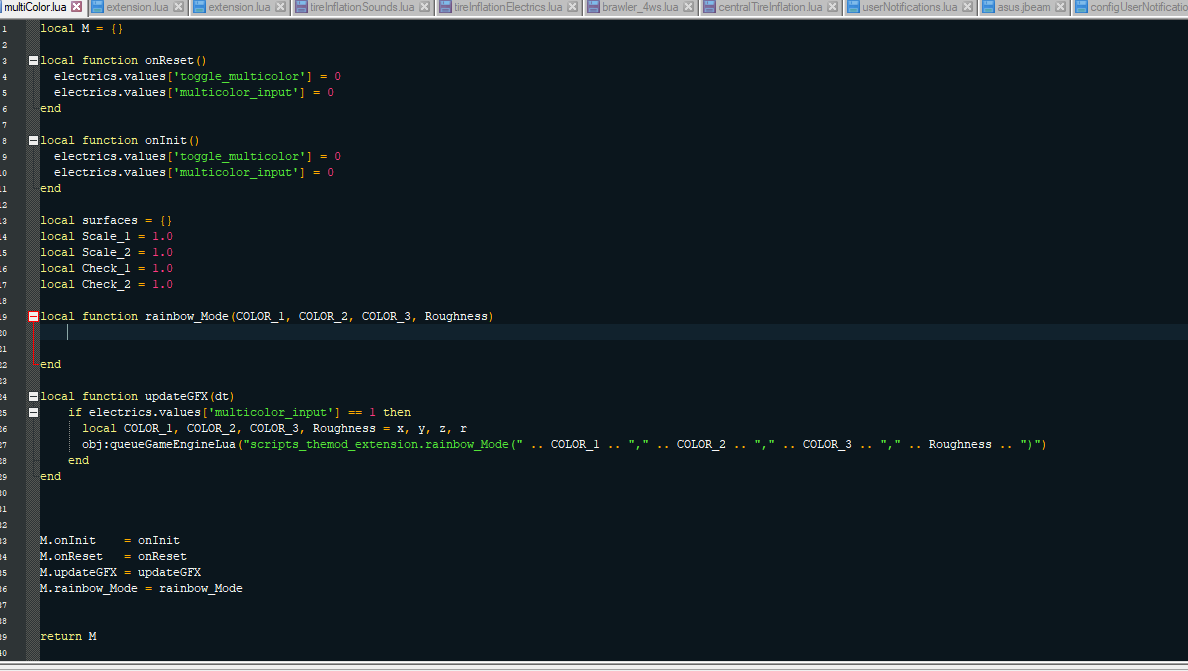Viewport: 1188px width, 671px height.
Task: Click the 'local Scale_1 = 1.0' line
Action: tap(106, 236)
